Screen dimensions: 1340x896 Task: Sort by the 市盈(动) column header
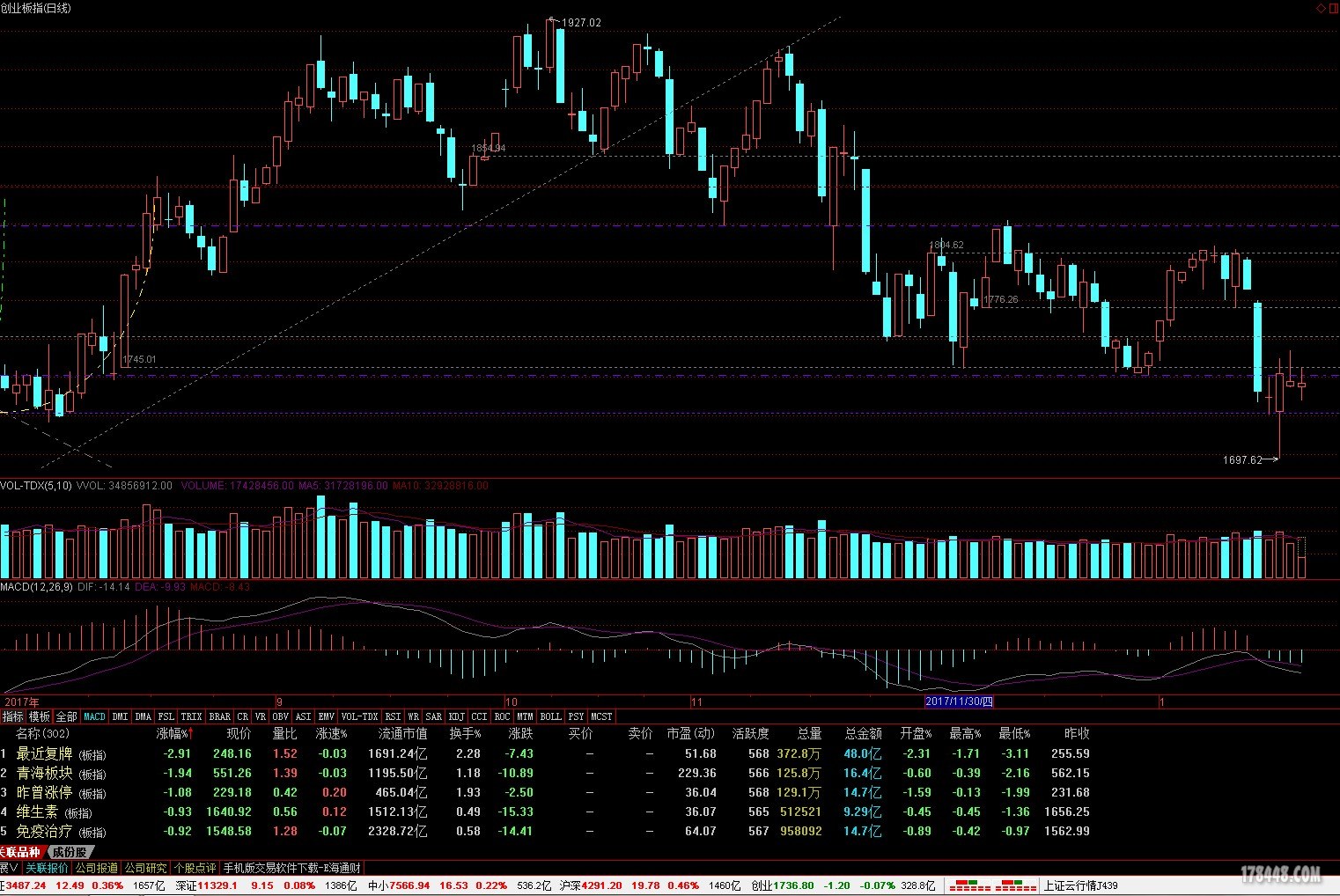pyautogui.click(x=691, y=733)
